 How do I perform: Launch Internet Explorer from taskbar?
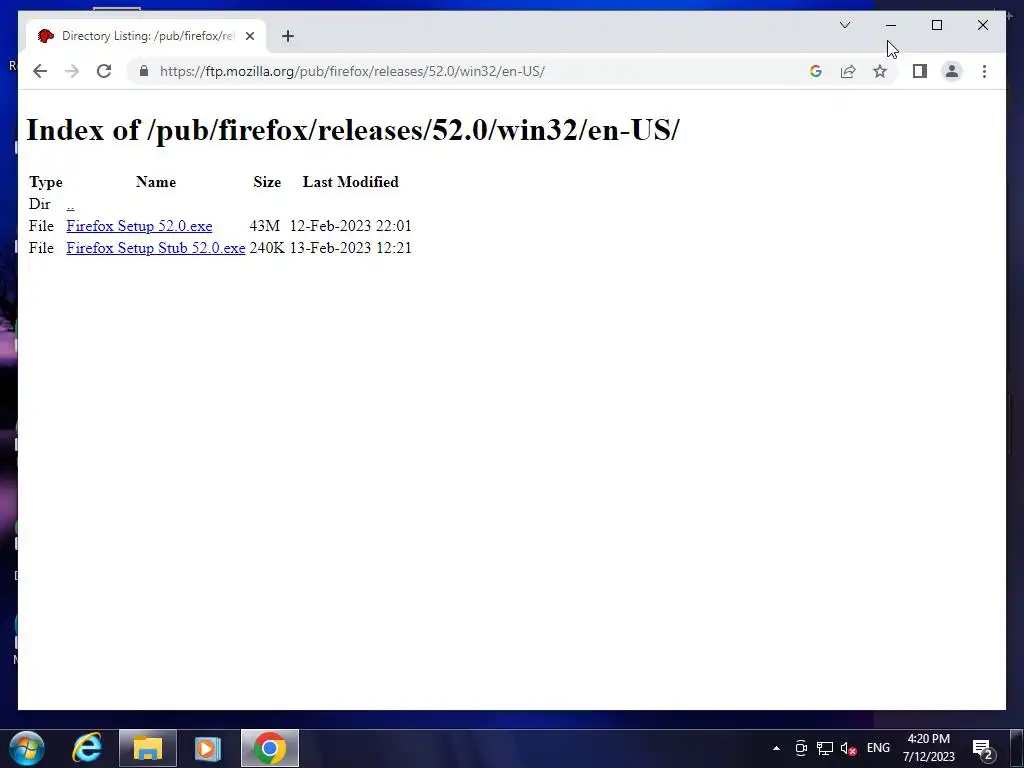[88, 748]
